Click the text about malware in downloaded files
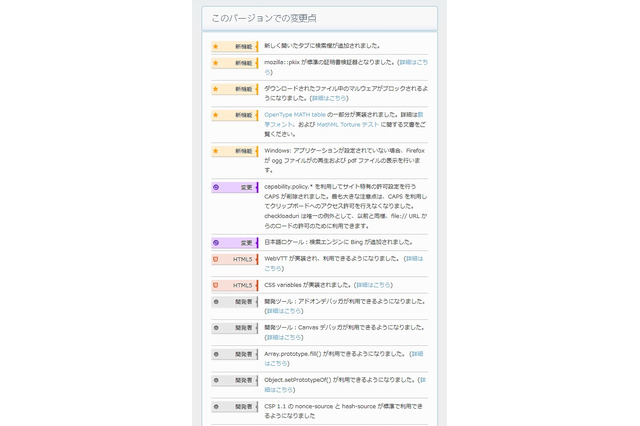 point(346,93)
